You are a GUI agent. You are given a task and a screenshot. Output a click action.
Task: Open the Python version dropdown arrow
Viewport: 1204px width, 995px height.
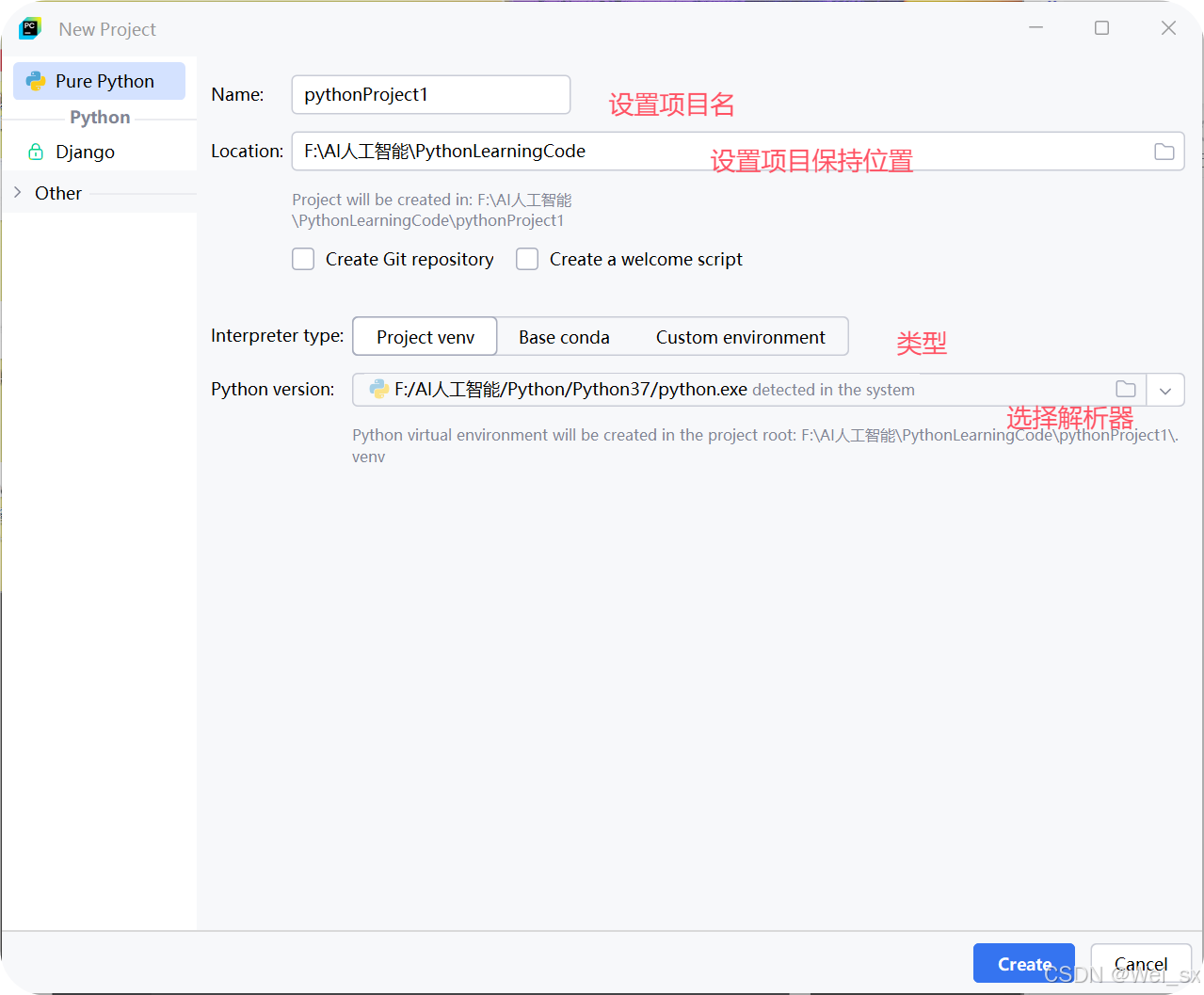click(x=1165, y=389)
